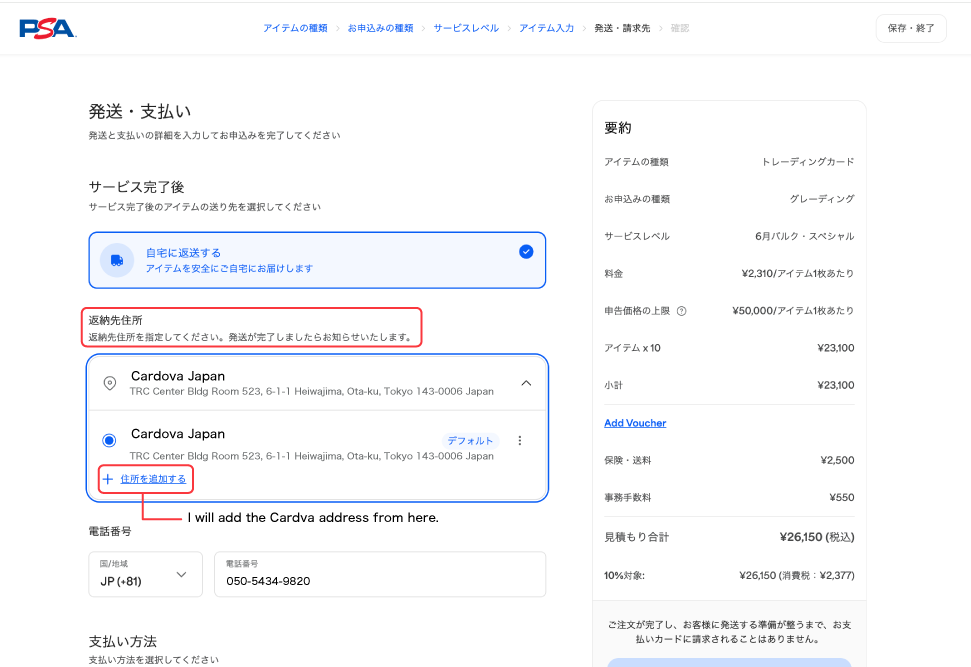
Task: Go to the サービスレベル step
Action: (466, 28)
